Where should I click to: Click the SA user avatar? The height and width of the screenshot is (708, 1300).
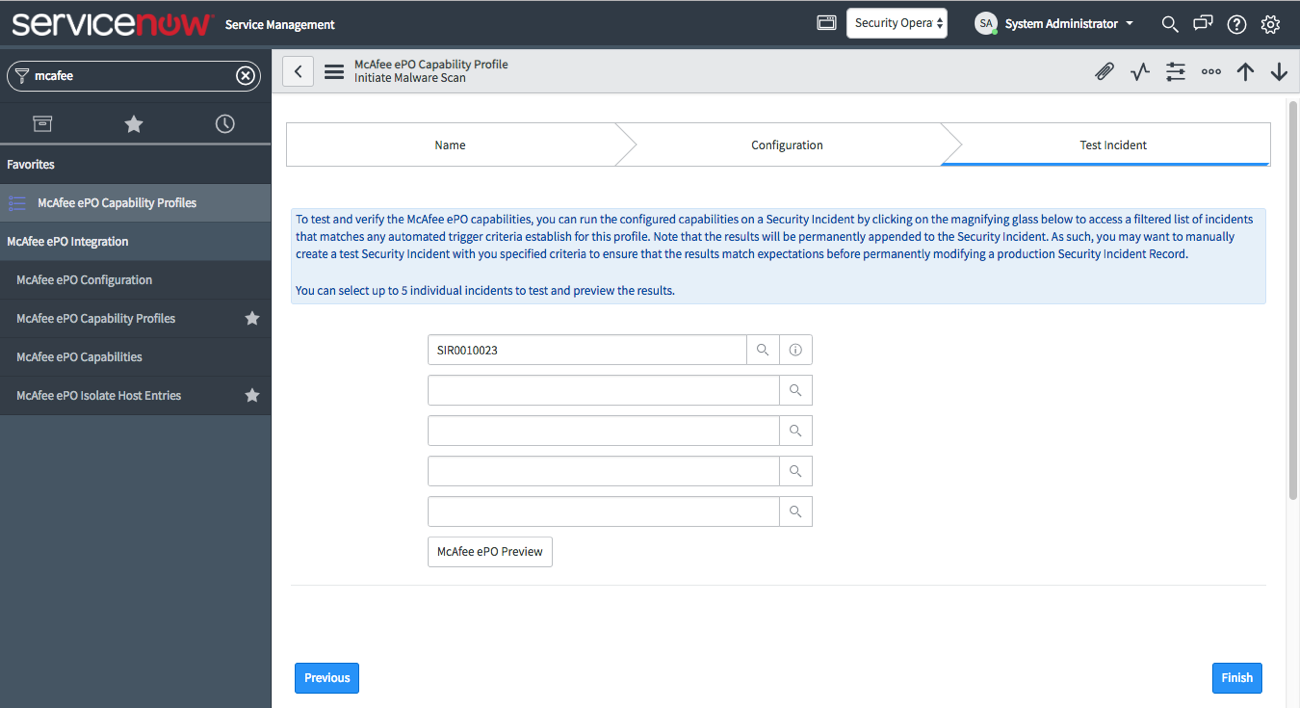pyautogui.click(x=986, y=24)
